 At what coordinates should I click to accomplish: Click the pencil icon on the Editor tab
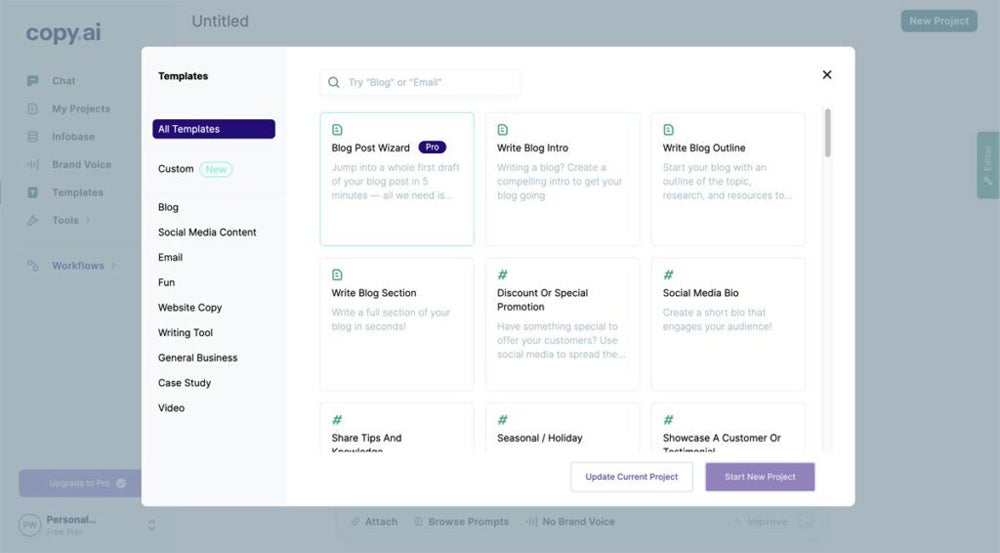[x=988, y=181]
